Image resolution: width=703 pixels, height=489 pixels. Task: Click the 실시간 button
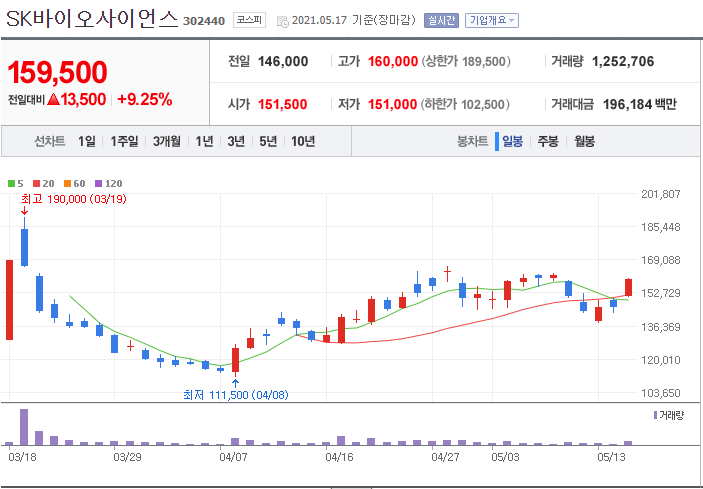pyautogui.click(x=442, y=20)
